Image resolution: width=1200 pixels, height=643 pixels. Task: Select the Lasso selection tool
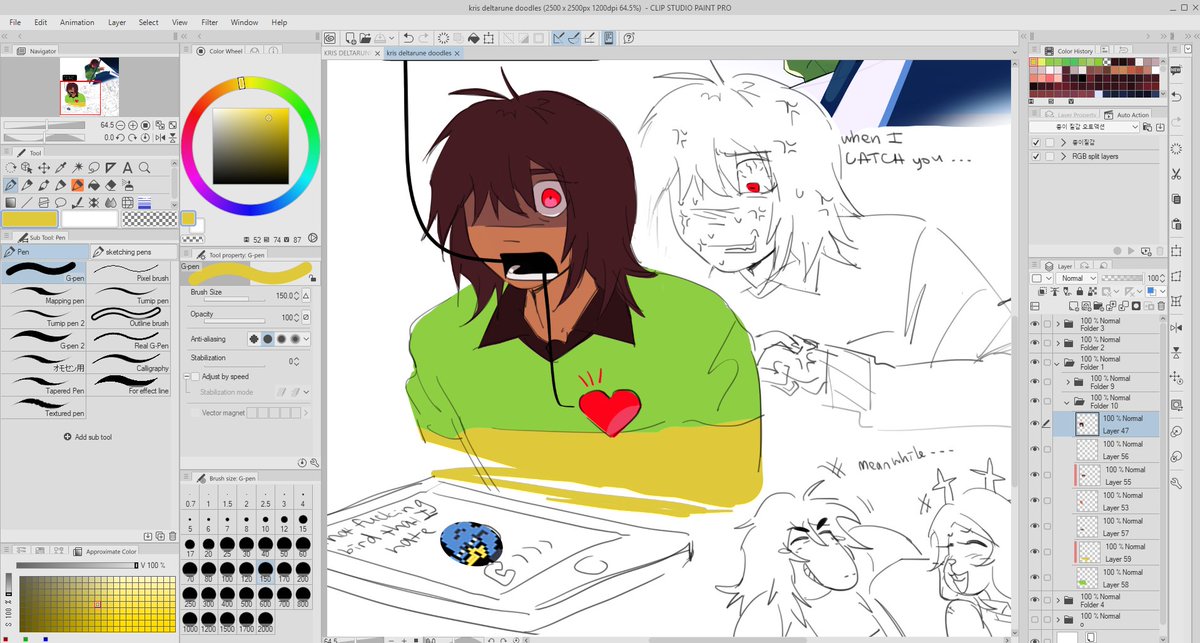(x=94, y=168)
